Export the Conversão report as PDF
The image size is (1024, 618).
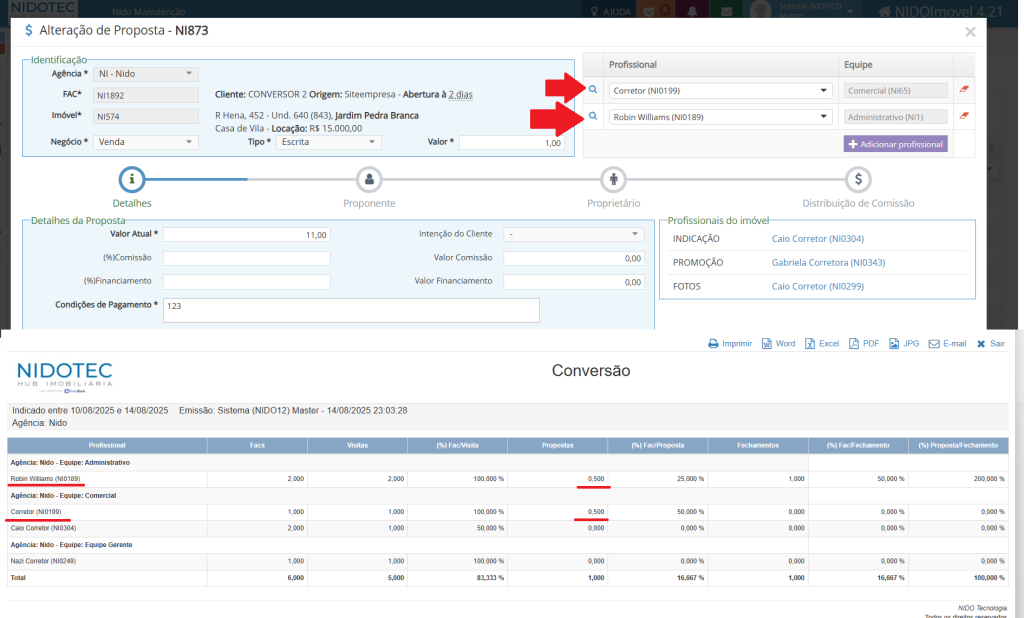click(x=864, y=343)
